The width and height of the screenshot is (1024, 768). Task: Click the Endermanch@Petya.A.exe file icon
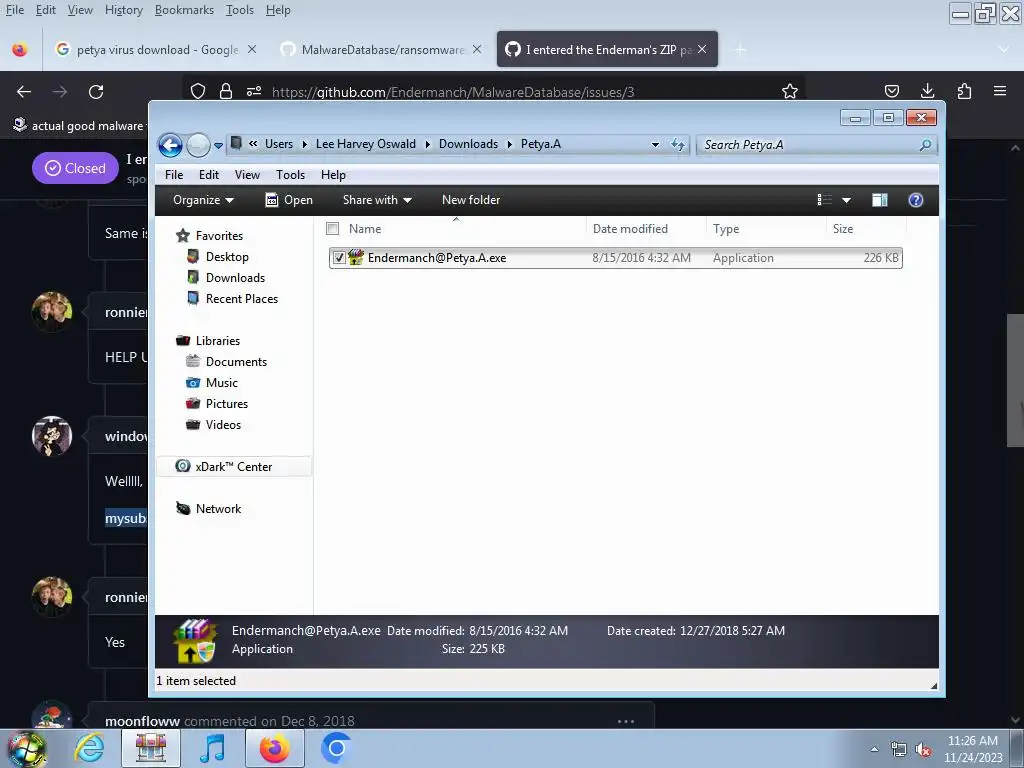pyautogui.click(x=356, y=257)
